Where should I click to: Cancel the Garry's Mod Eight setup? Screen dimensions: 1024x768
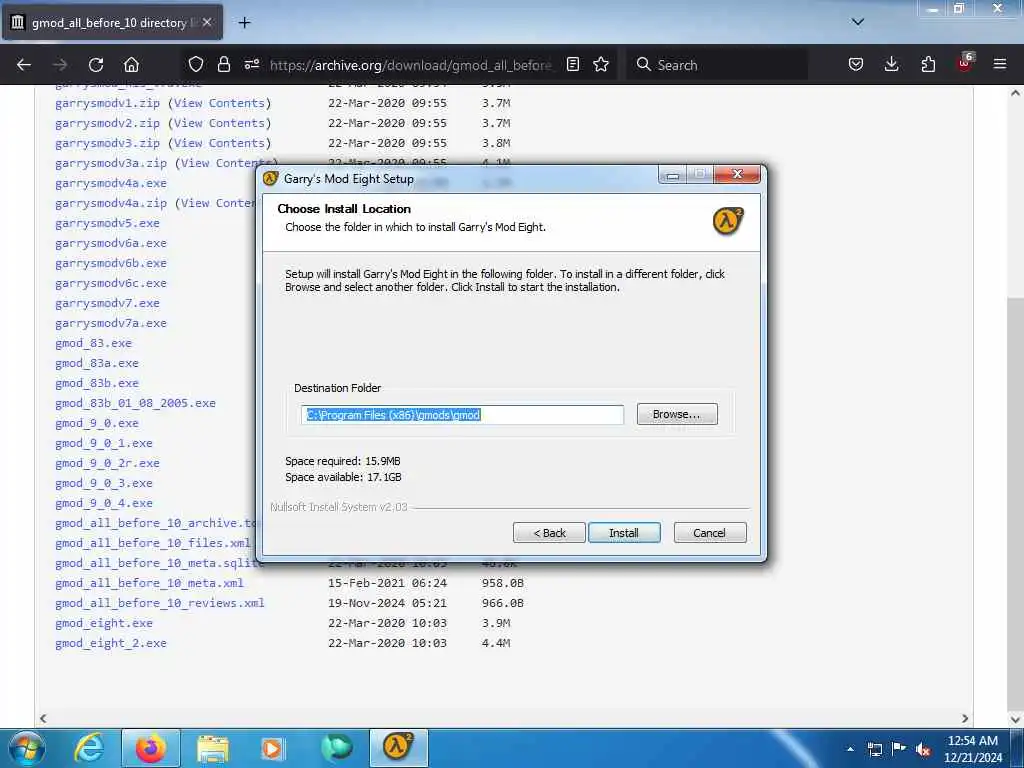click(709, 533)
